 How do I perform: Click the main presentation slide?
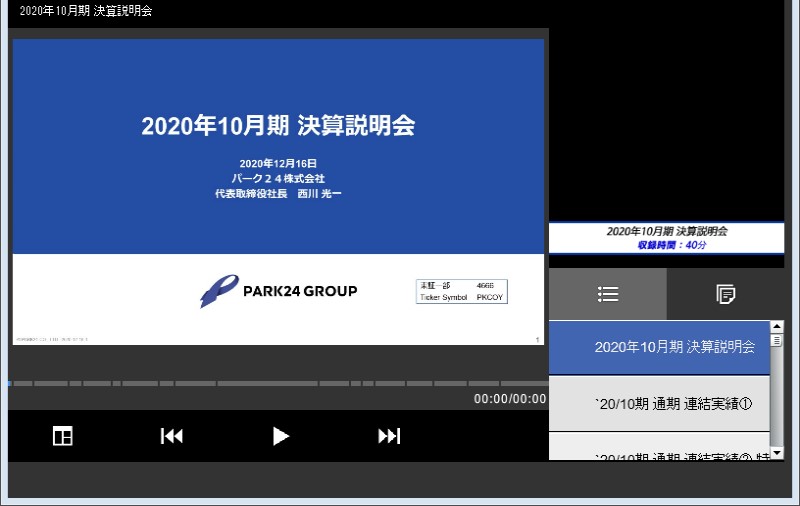[278, 192]
